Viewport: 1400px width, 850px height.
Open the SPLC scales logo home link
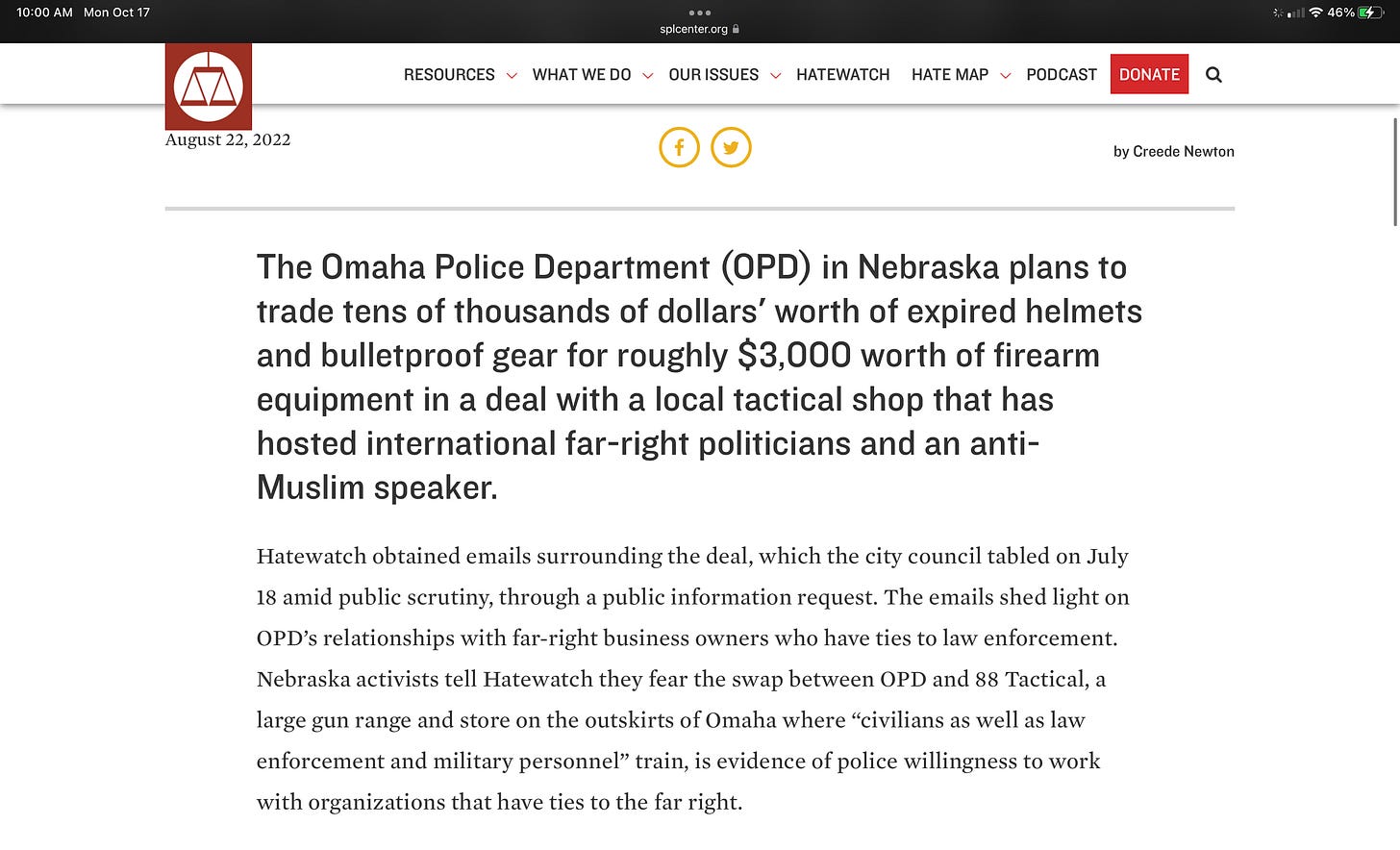tap(209, 87)
